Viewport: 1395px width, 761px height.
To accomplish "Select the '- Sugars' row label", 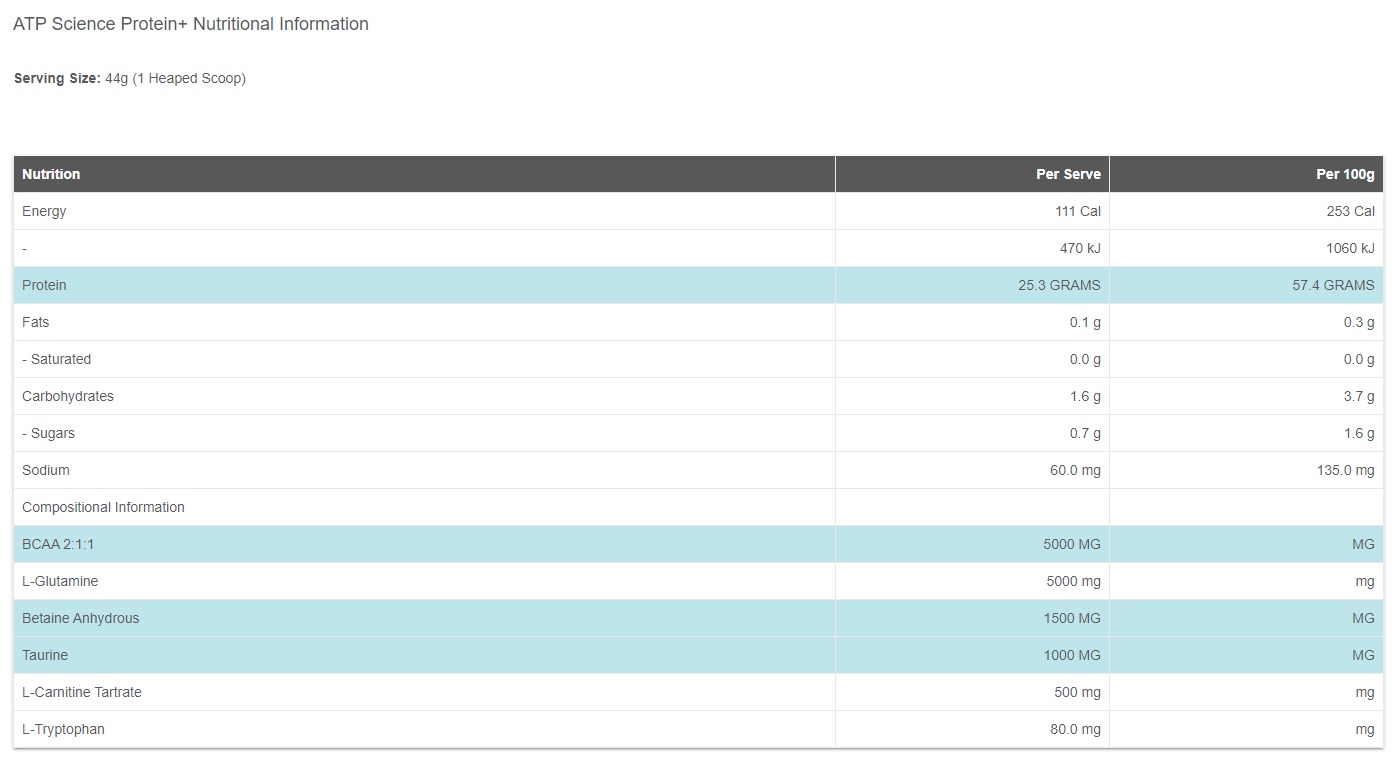I will (48, 433).
